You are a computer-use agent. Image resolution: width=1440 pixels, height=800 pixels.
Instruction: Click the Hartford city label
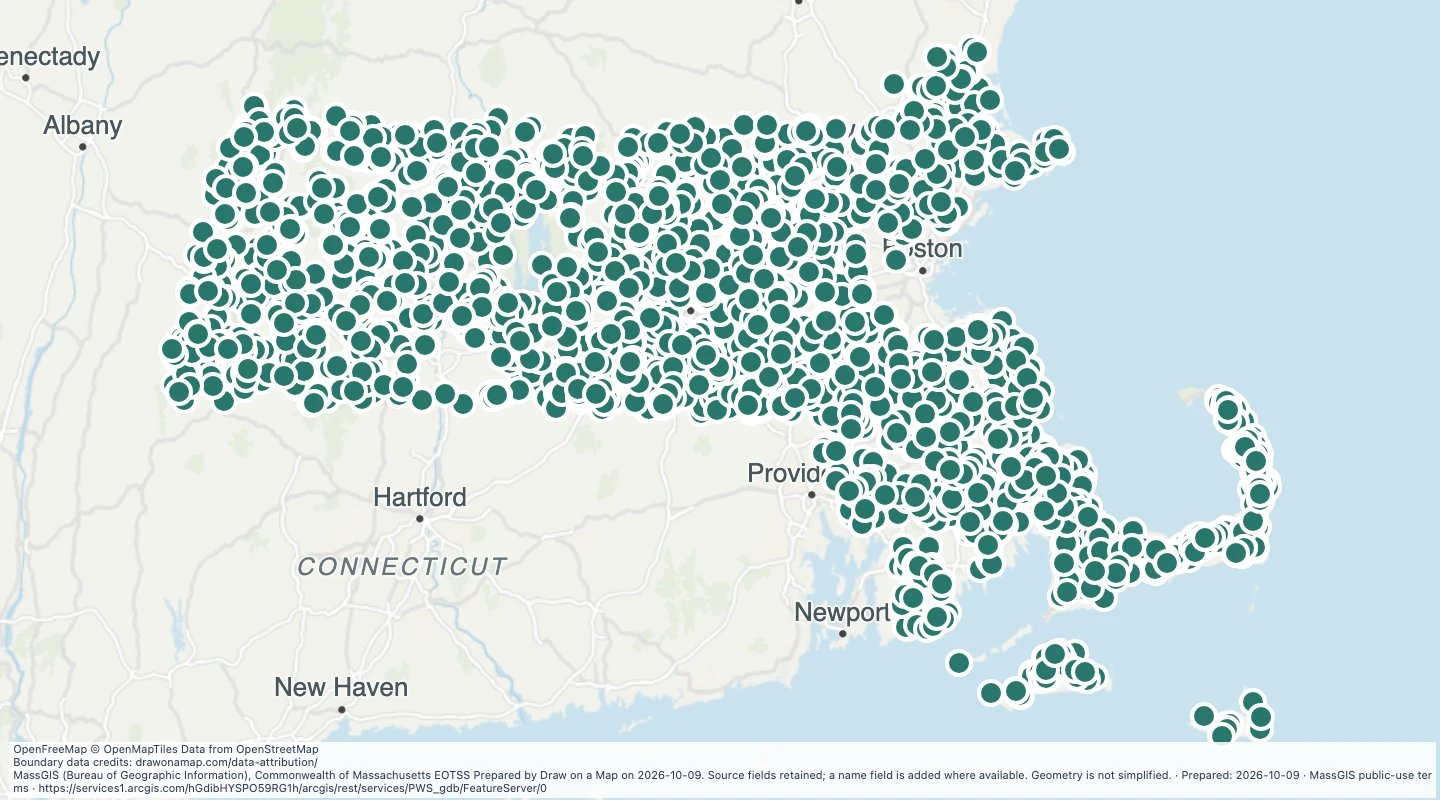pyautogui.click(x=419, y=497)
